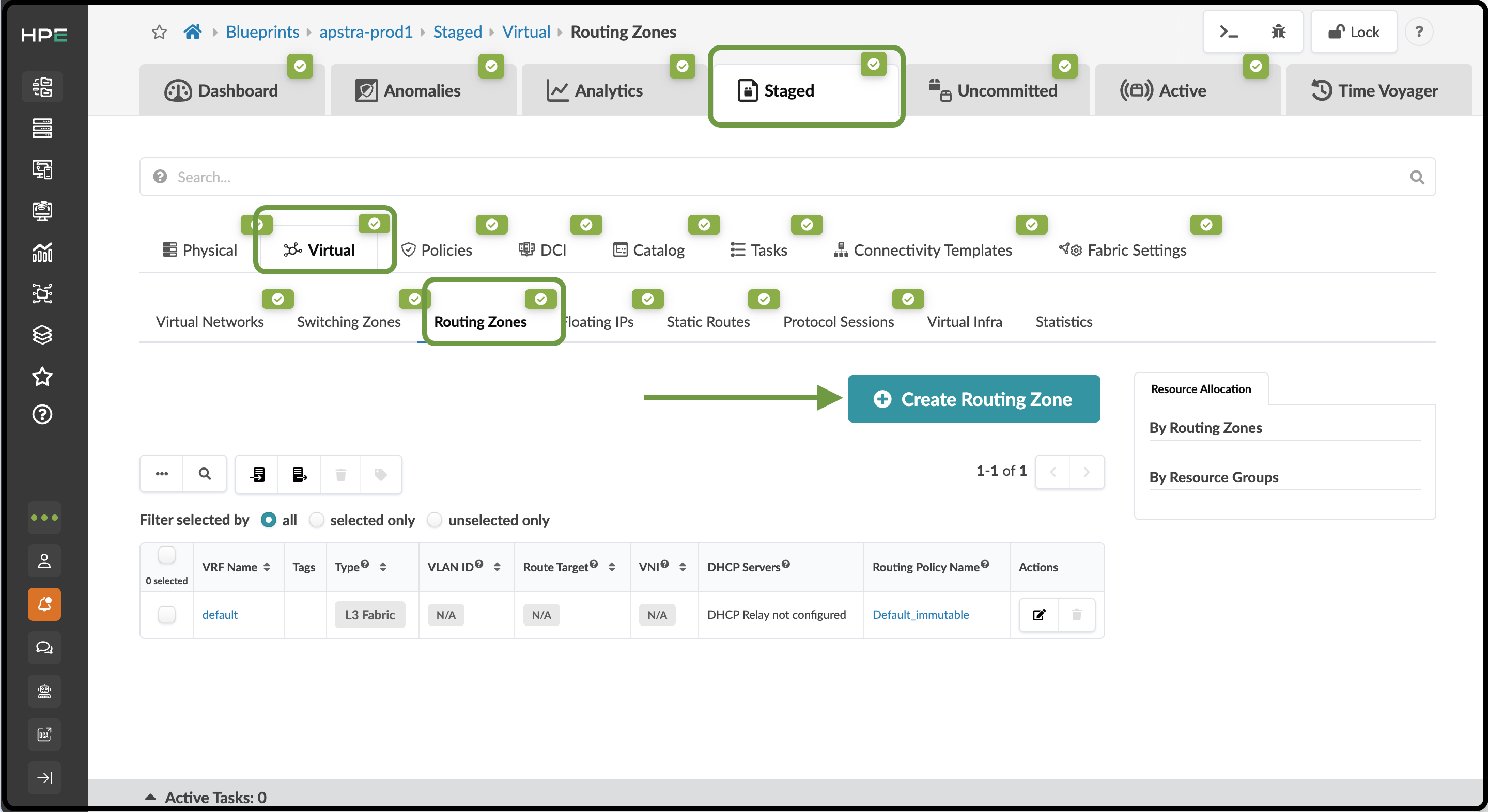This screenshot has height=812, width=1488.
Task: Focus the Search input field
Action: pyautogui.click(x=787, y=177)
